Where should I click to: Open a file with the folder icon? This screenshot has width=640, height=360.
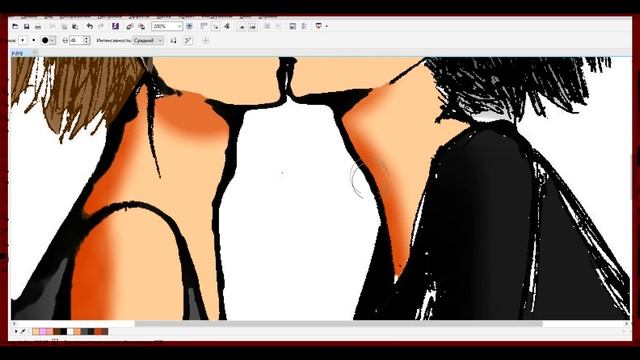point(15,27)
